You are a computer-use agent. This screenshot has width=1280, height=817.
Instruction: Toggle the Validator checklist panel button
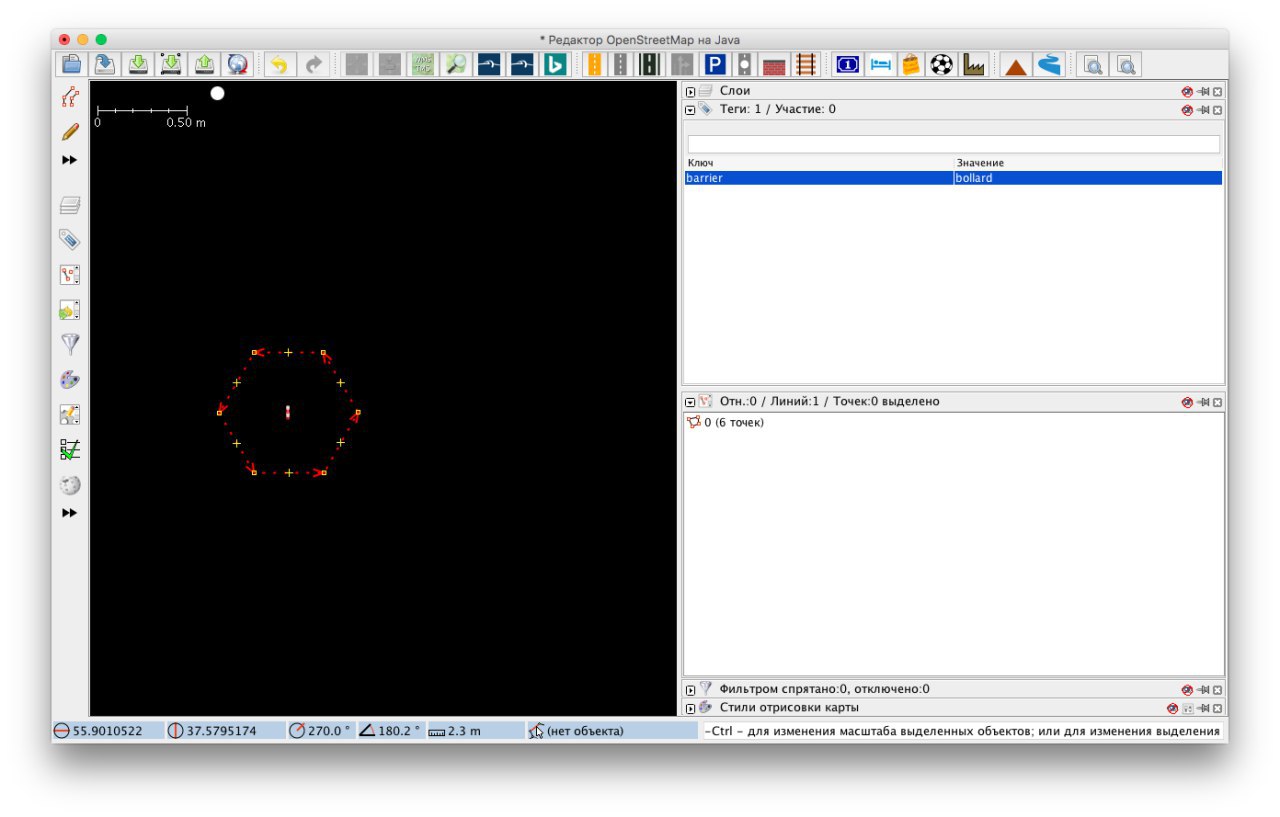click(69, 449)
